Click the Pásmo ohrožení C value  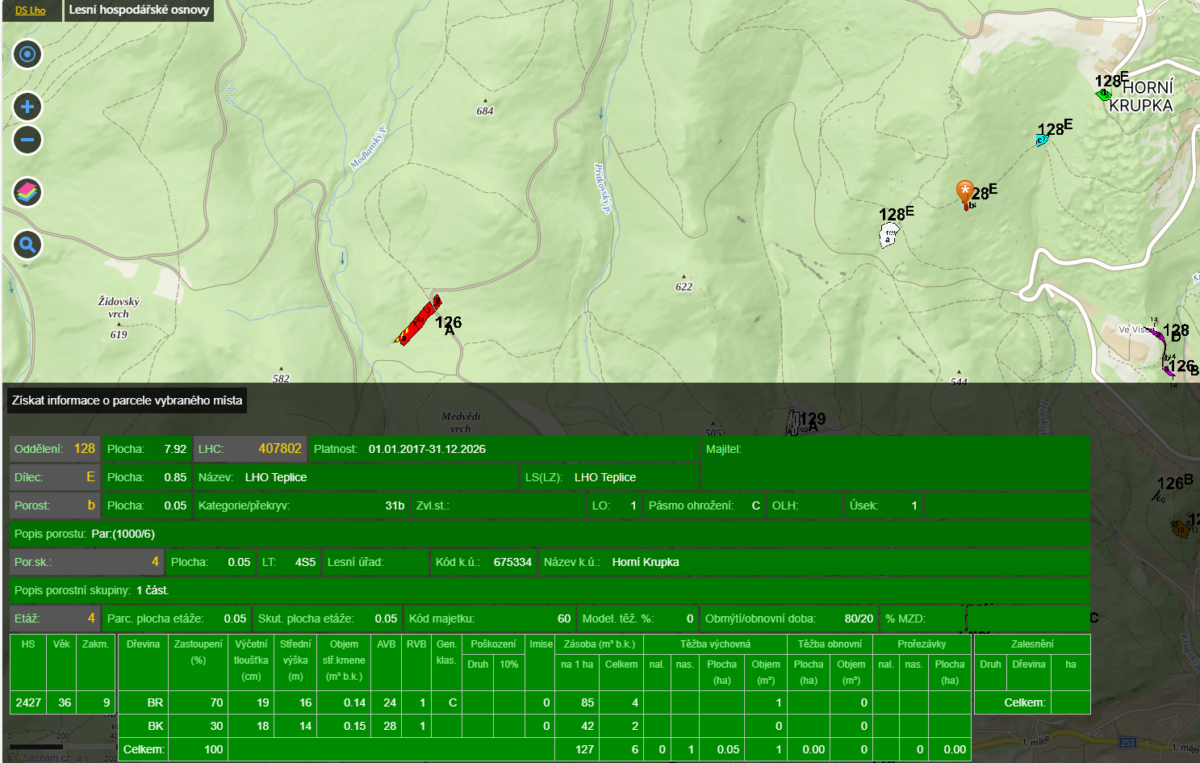pyautogui.click(x=756, y=505)
